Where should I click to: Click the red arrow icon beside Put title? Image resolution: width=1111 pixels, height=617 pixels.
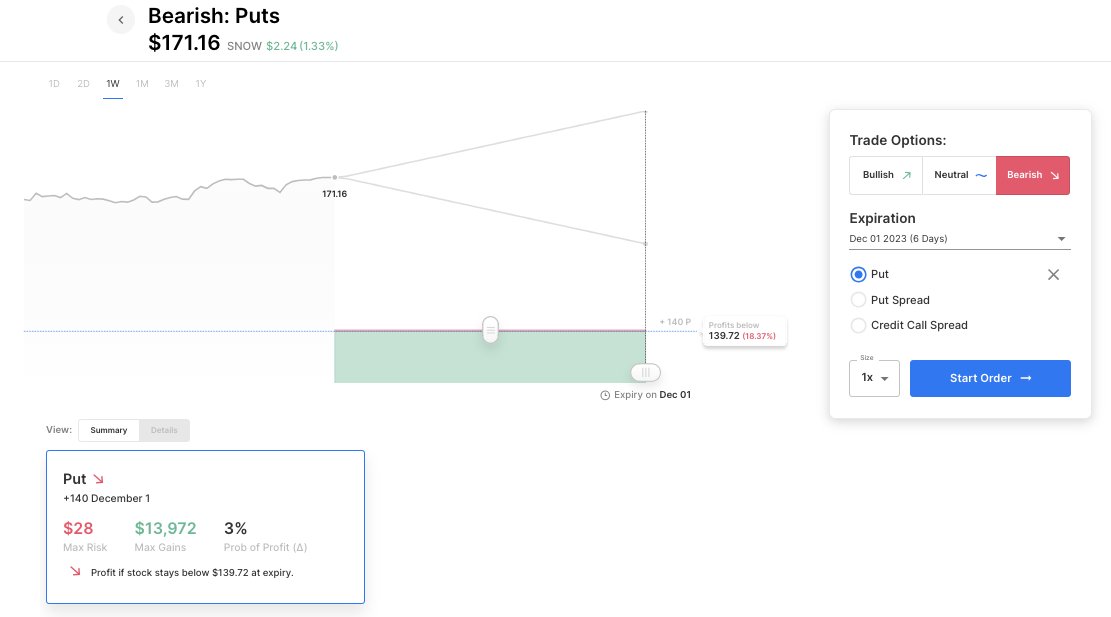(98, 479)
